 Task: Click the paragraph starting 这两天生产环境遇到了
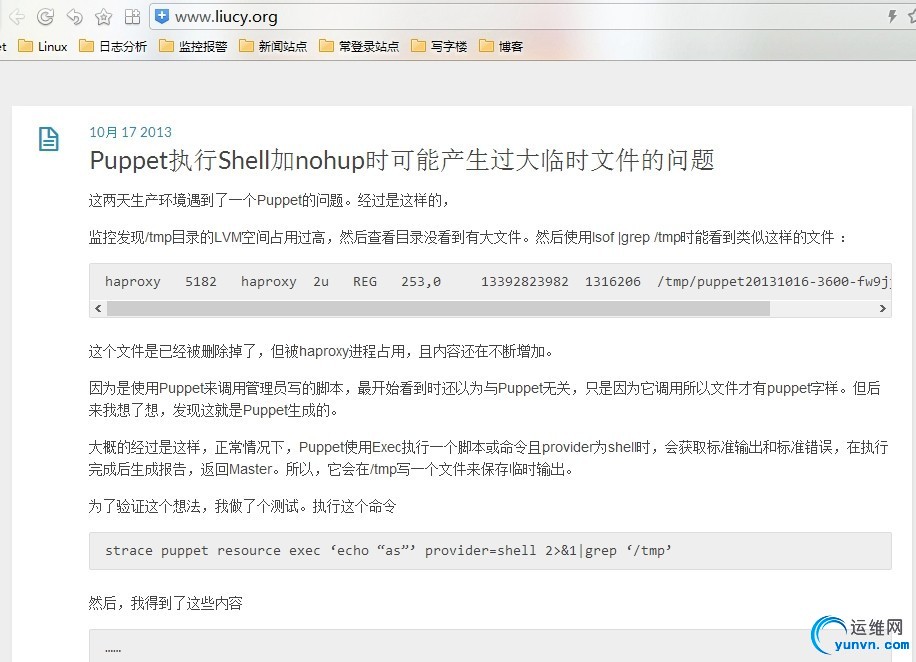coord(269,200)
